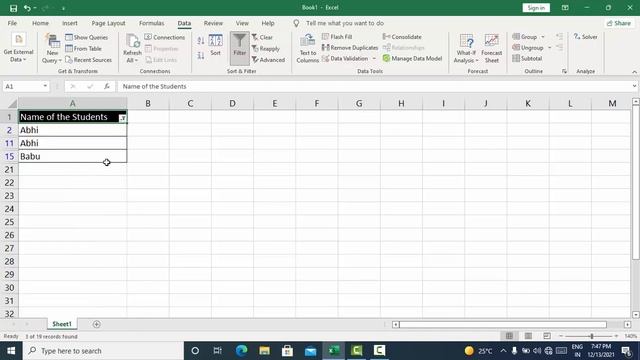Screen dimensions: 640x360
Task: Click Text to Columns
Action: click(307, 48)
